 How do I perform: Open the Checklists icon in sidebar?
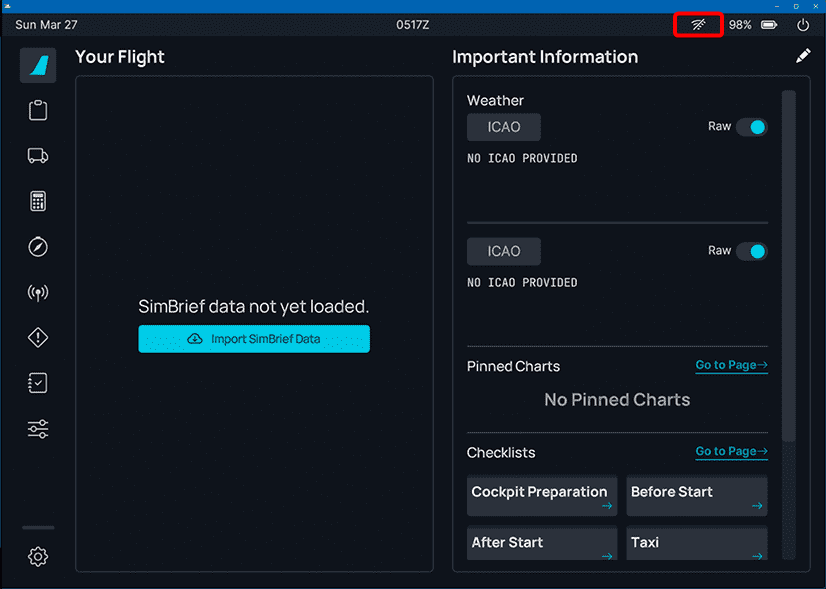(38, 383)
